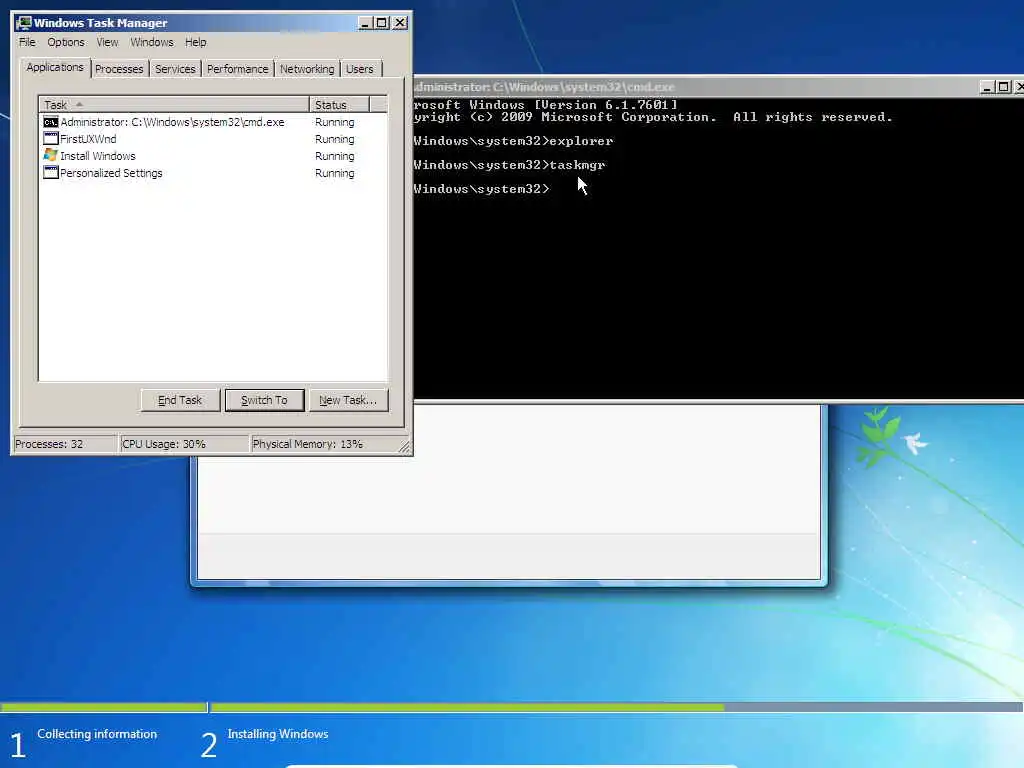This screenshot has height=768, width=1024.
Task: Click the Physical Memory: 13% status entry
Action: coord(323,444)
